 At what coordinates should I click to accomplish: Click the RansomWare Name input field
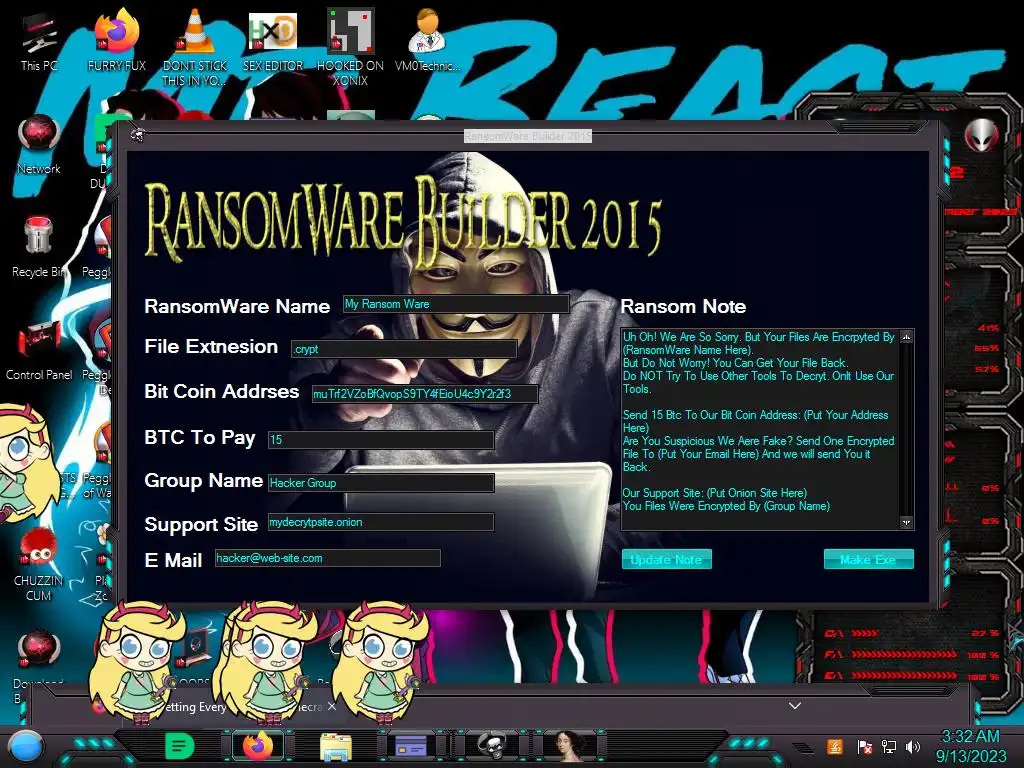click(x=456, y=304)
